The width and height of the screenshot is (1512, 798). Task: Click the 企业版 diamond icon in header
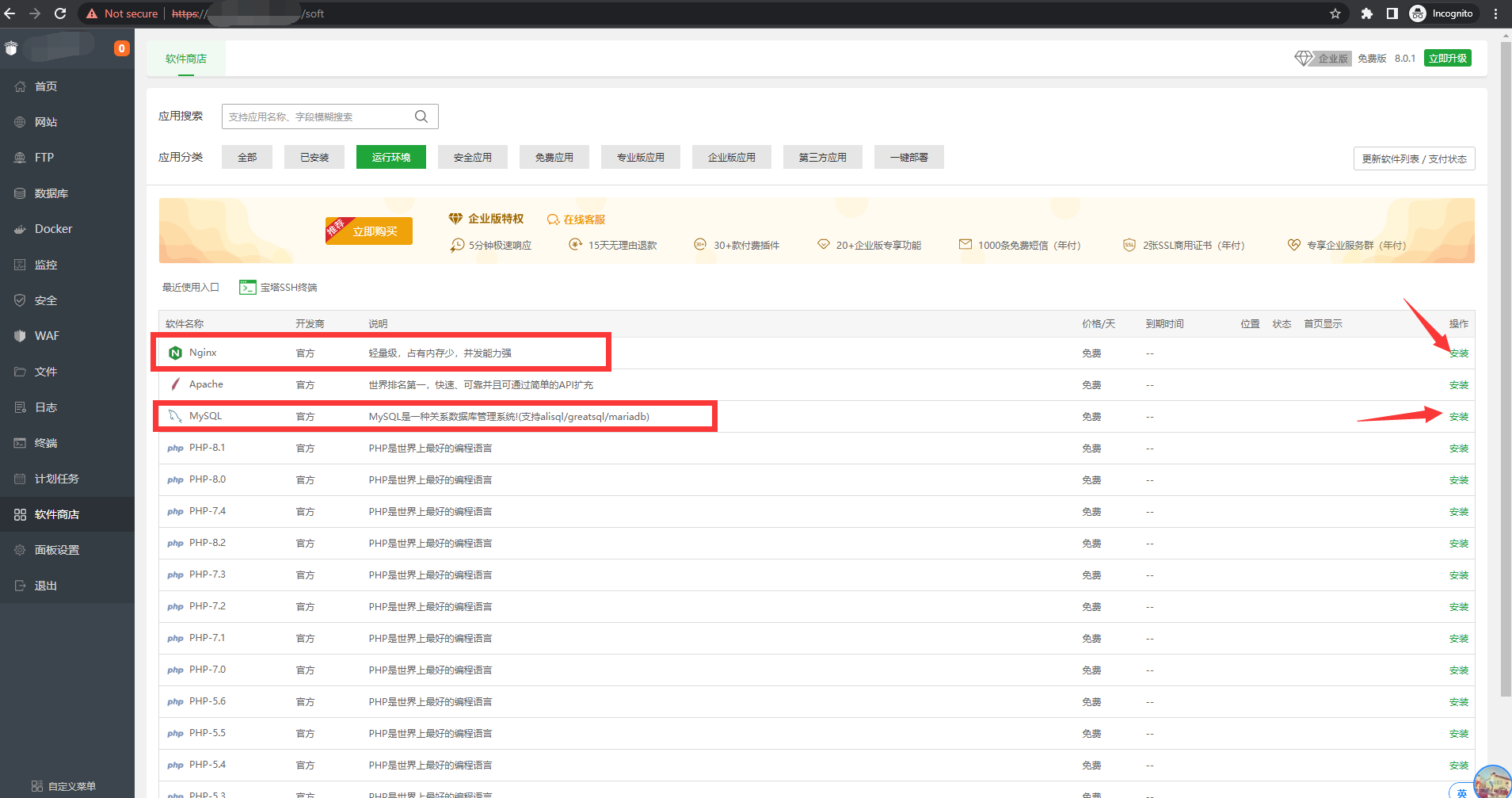pos(1304,58)
